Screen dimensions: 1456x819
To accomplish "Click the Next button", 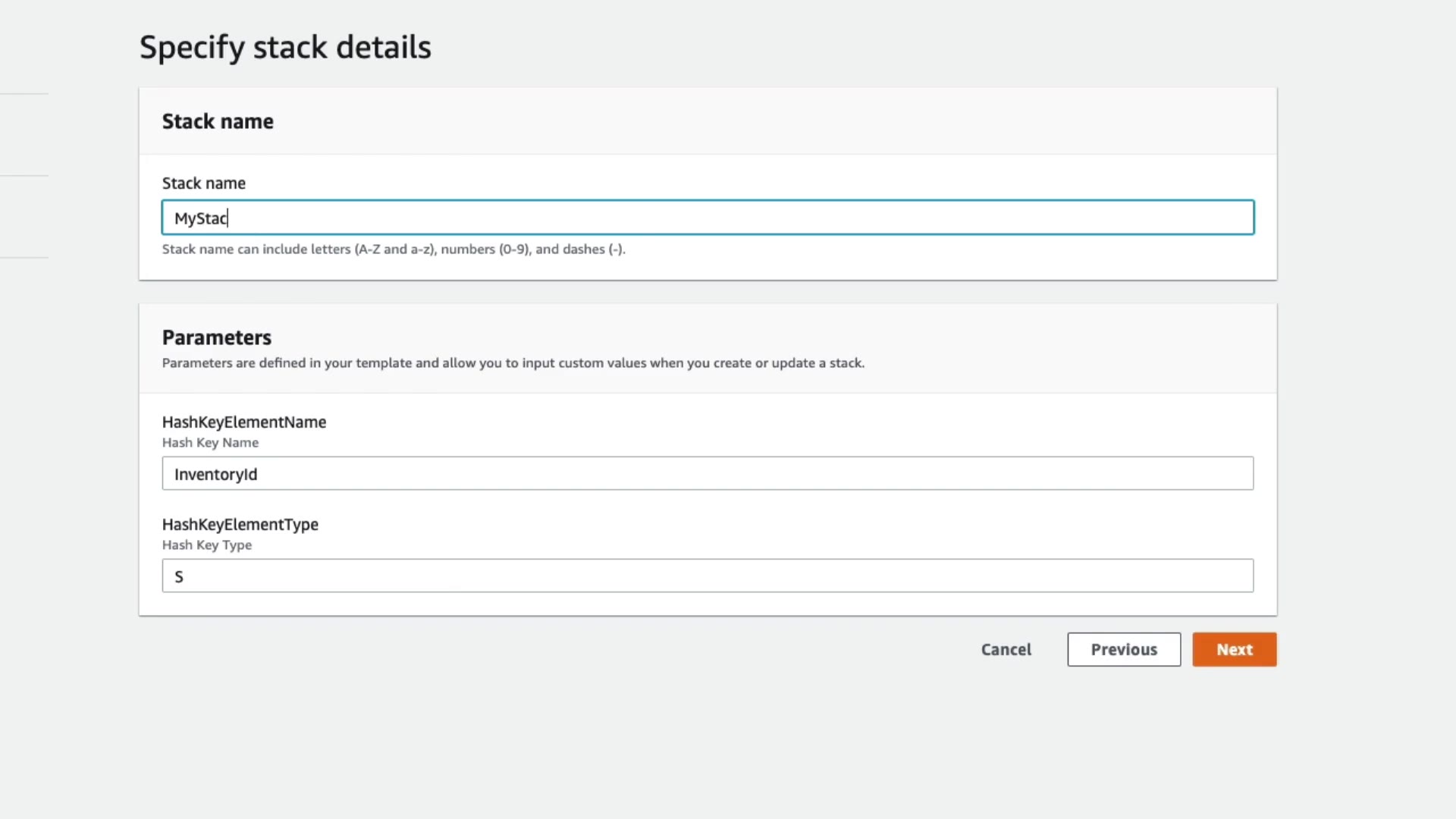I will click(x=1234, y=649).
